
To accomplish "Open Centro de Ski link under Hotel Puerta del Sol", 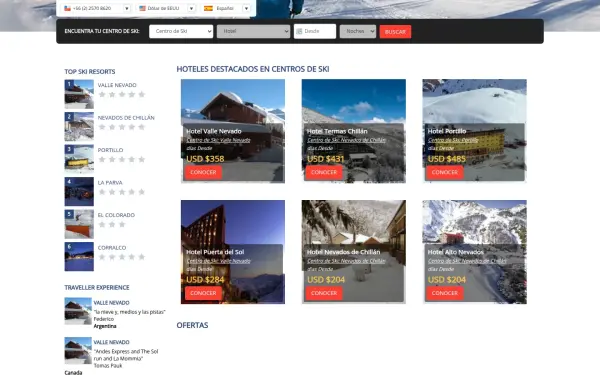I will 218,261.
